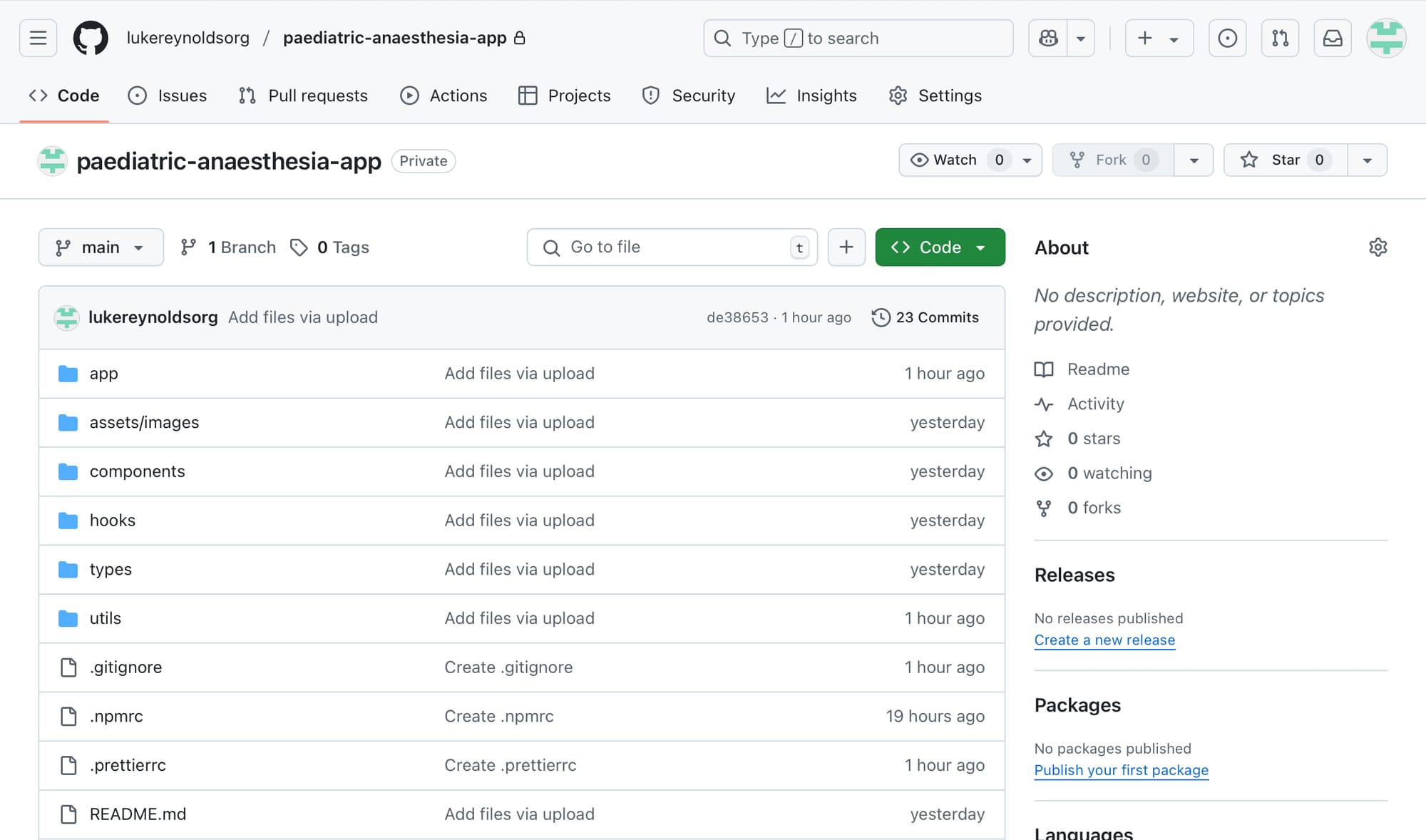1426x840 pixels.
Task: View the 23 Commits history
Action: (925, 317)
